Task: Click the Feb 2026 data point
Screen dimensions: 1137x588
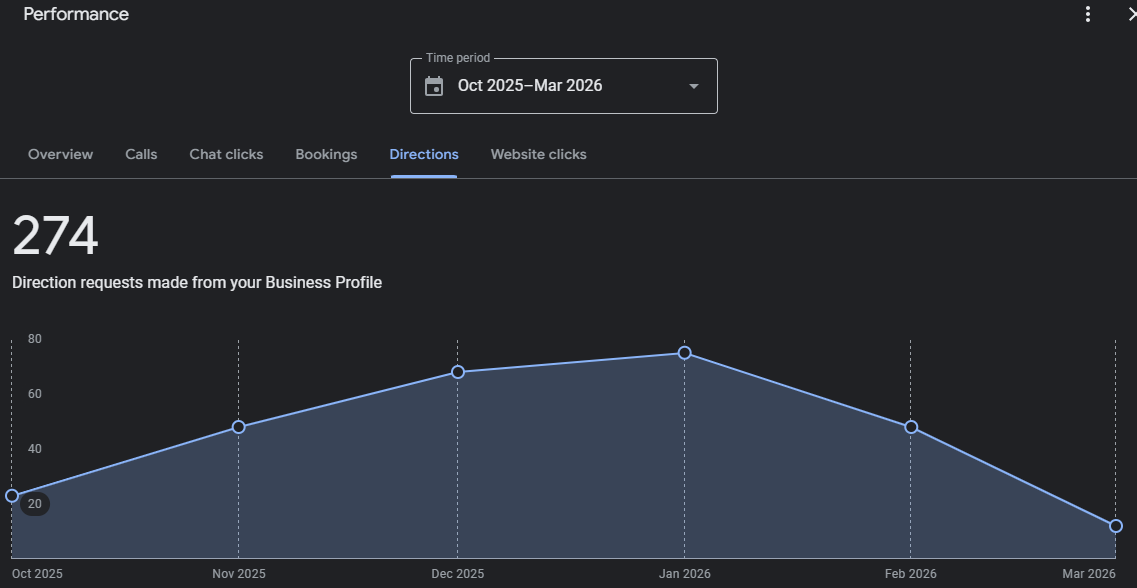Action: [x=911, y=427]
